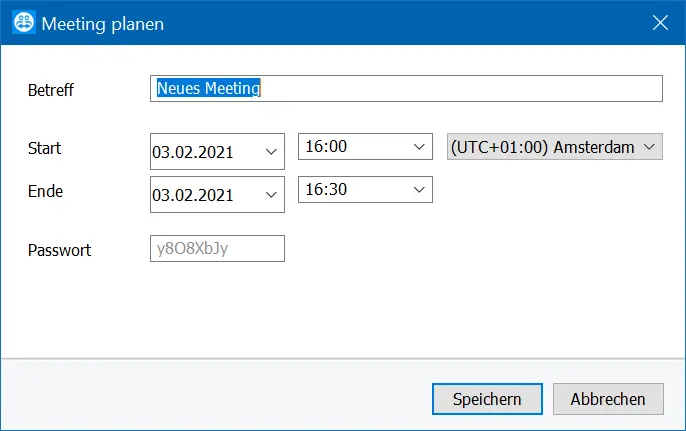Viewport: 686px width, 431px height.
Task: Save the meeting with Speichern
Action: pyautogui.click(x=487, y=399)
